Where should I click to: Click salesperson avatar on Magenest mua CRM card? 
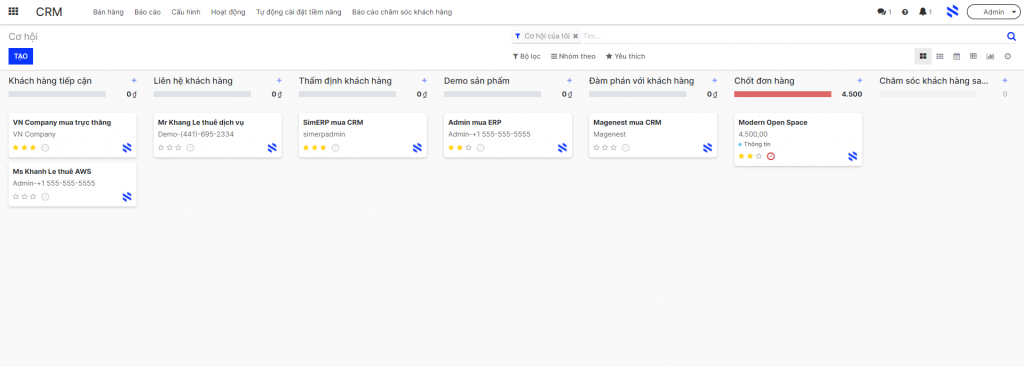pos(707,148)
